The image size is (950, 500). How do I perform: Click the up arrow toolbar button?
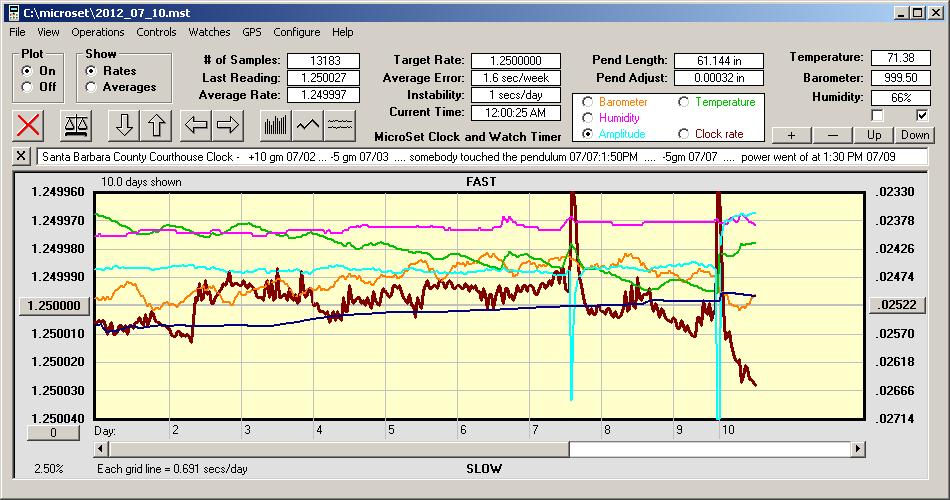pos(156,125)
